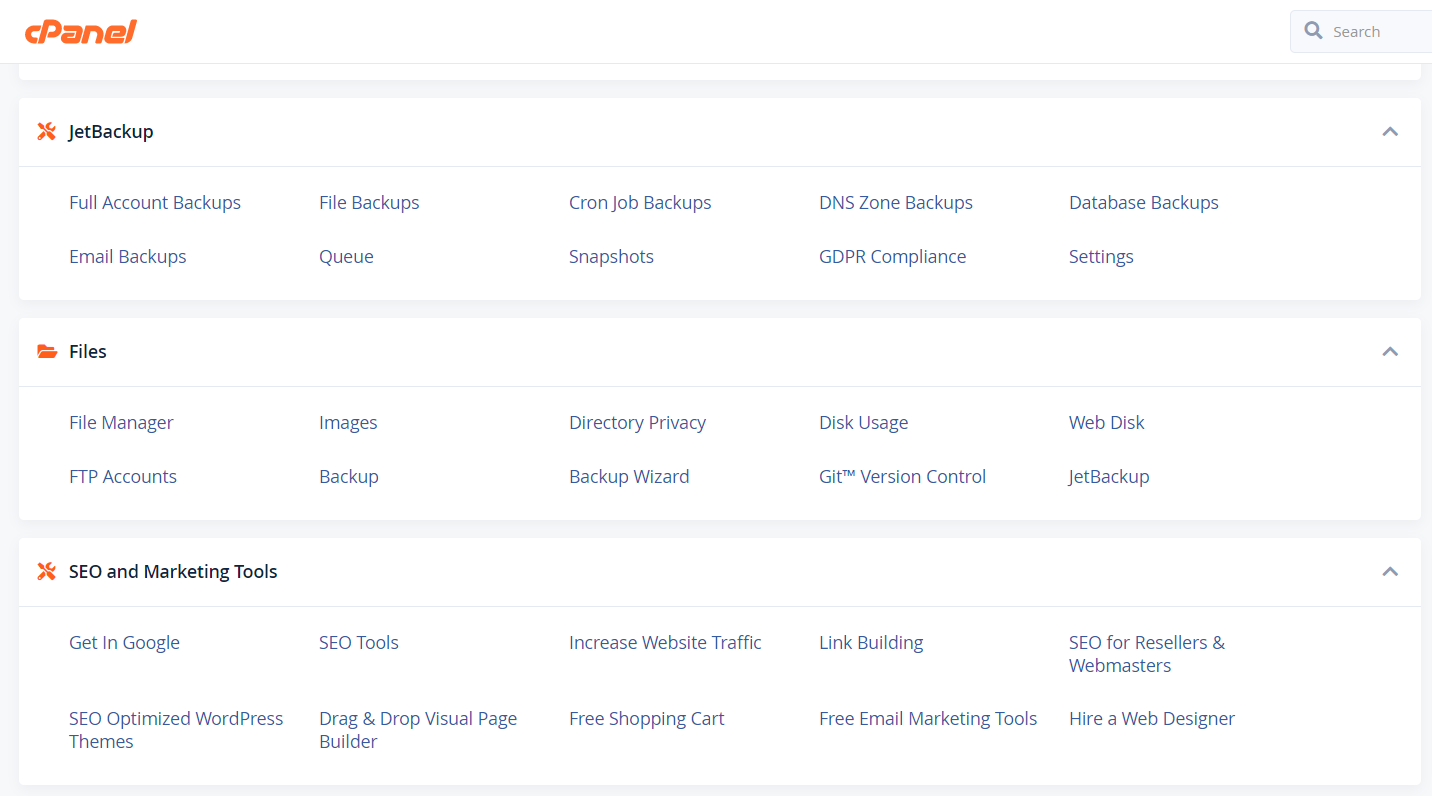Open Cron Job Backups
The height and width of the screenshot is (796, 1432).
coord(640,202)
